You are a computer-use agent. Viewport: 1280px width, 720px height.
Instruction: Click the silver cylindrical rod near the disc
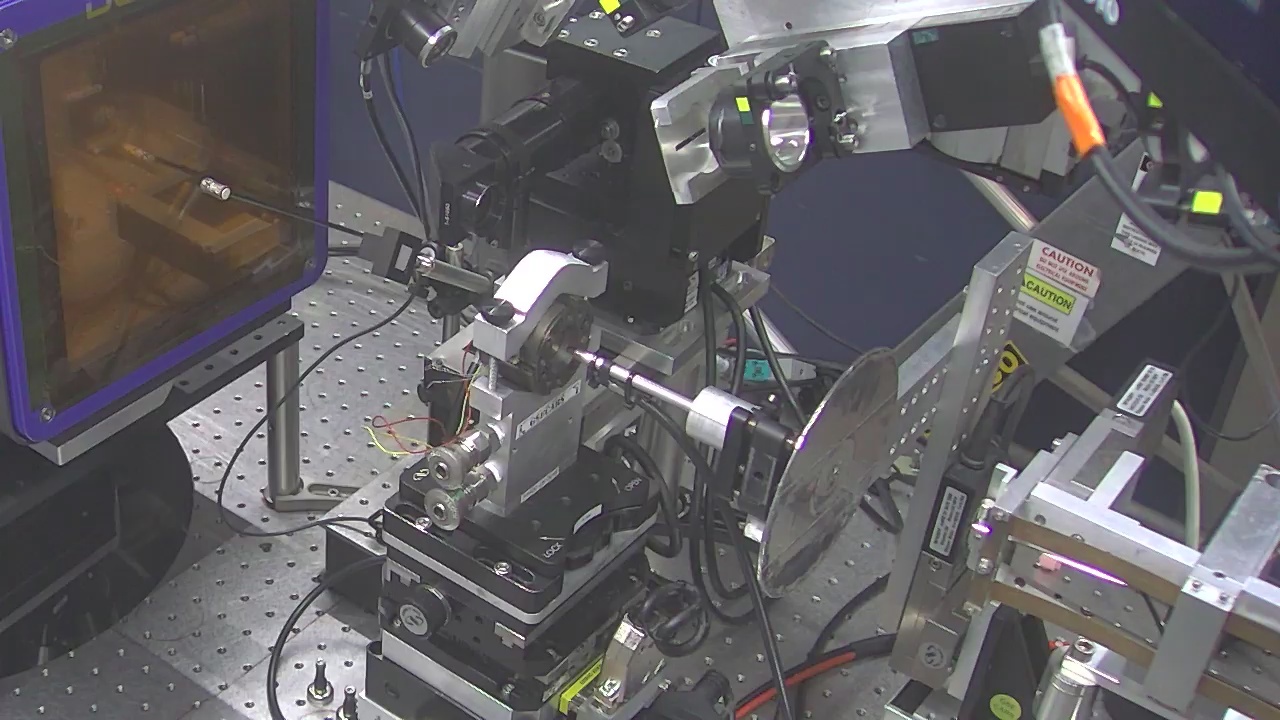click(650, 386)
